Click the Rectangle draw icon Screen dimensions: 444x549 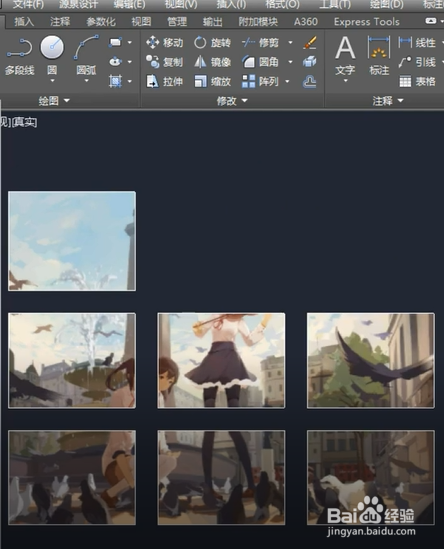click(x=115, y=42)
